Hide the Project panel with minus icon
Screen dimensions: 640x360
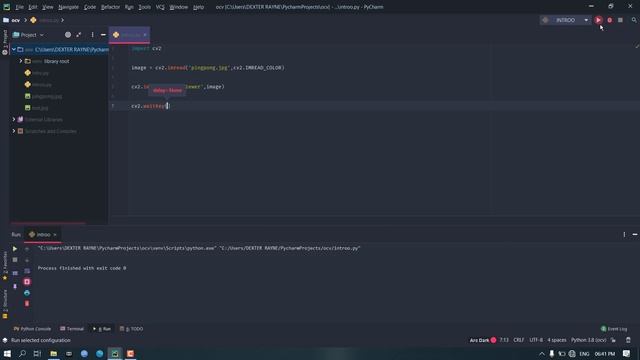[103, 35]
